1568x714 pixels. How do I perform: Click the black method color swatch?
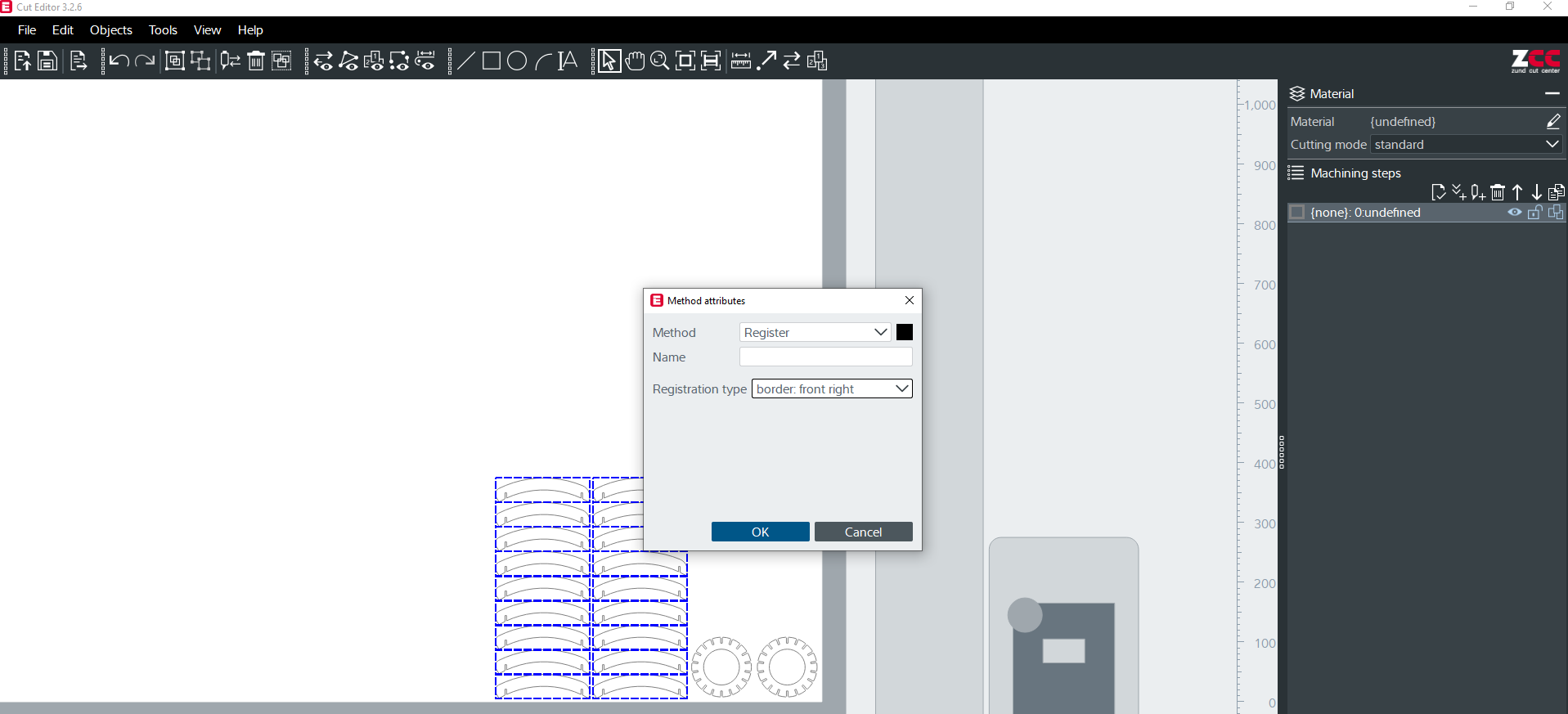pos(905,332)
